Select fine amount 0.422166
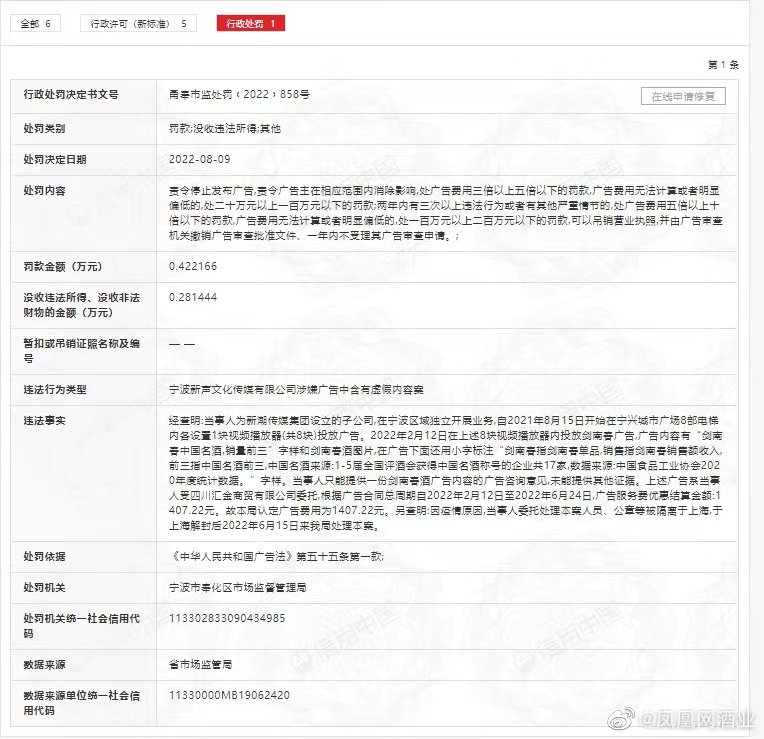764x739 pixels. coord(193,266)
